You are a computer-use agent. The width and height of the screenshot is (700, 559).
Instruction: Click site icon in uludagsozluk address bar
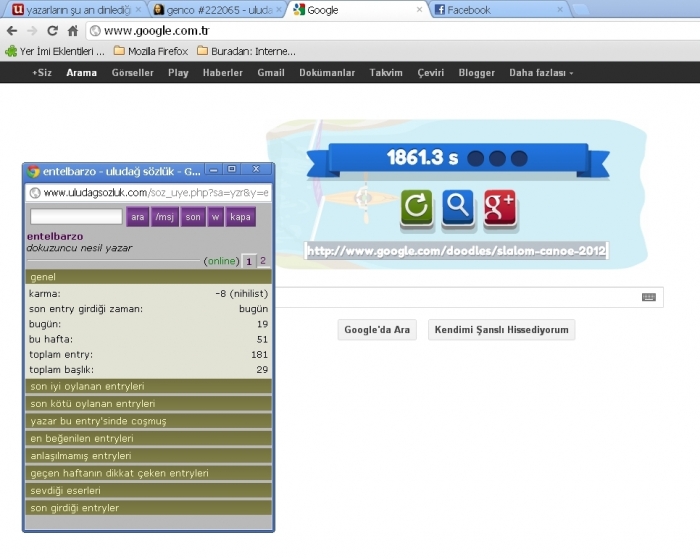[35, 193]
